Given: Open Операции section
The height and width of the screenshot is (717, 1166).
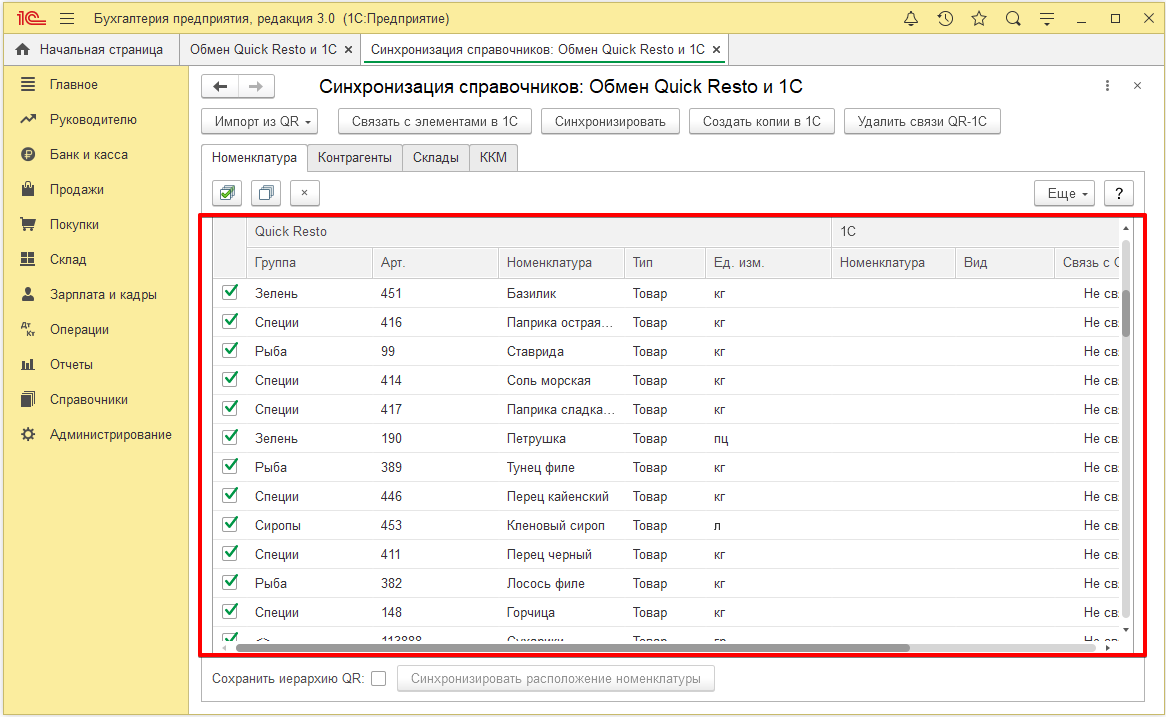Looking at the screenshot, I should pyautogui.click(x=79, y=329).
